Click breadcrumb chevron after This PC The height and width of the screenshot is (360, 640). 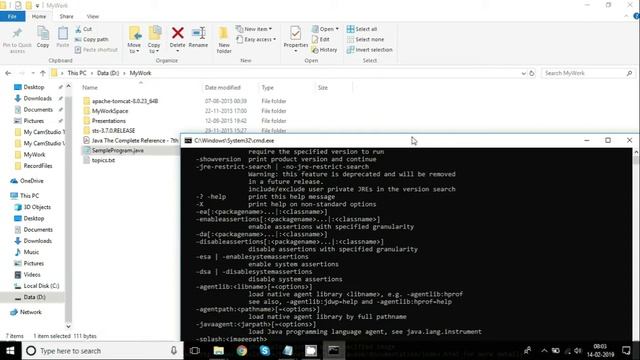tap(92, 73)
